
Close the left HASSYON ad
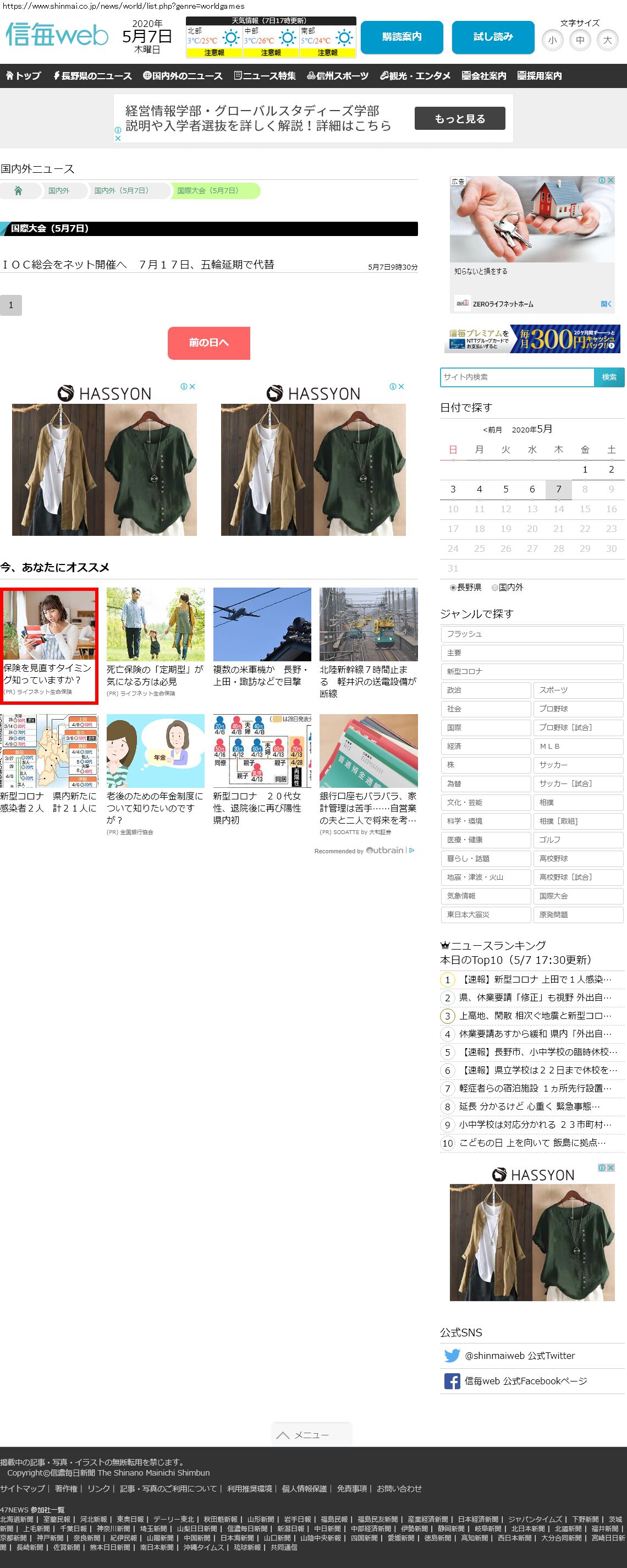192,387
